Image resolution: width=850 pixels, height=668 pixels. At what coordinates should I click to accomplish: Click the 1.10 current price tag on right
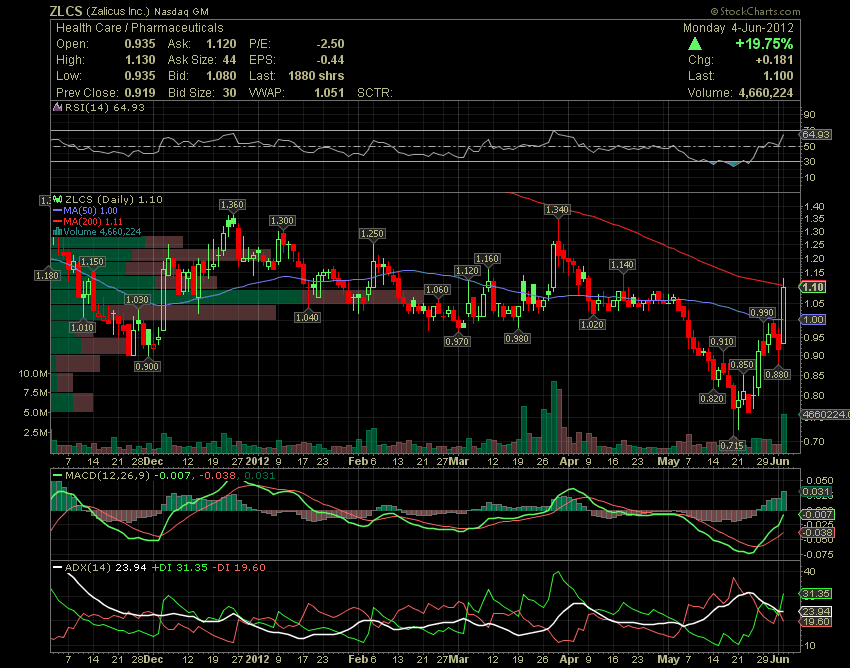click(813, 287)
